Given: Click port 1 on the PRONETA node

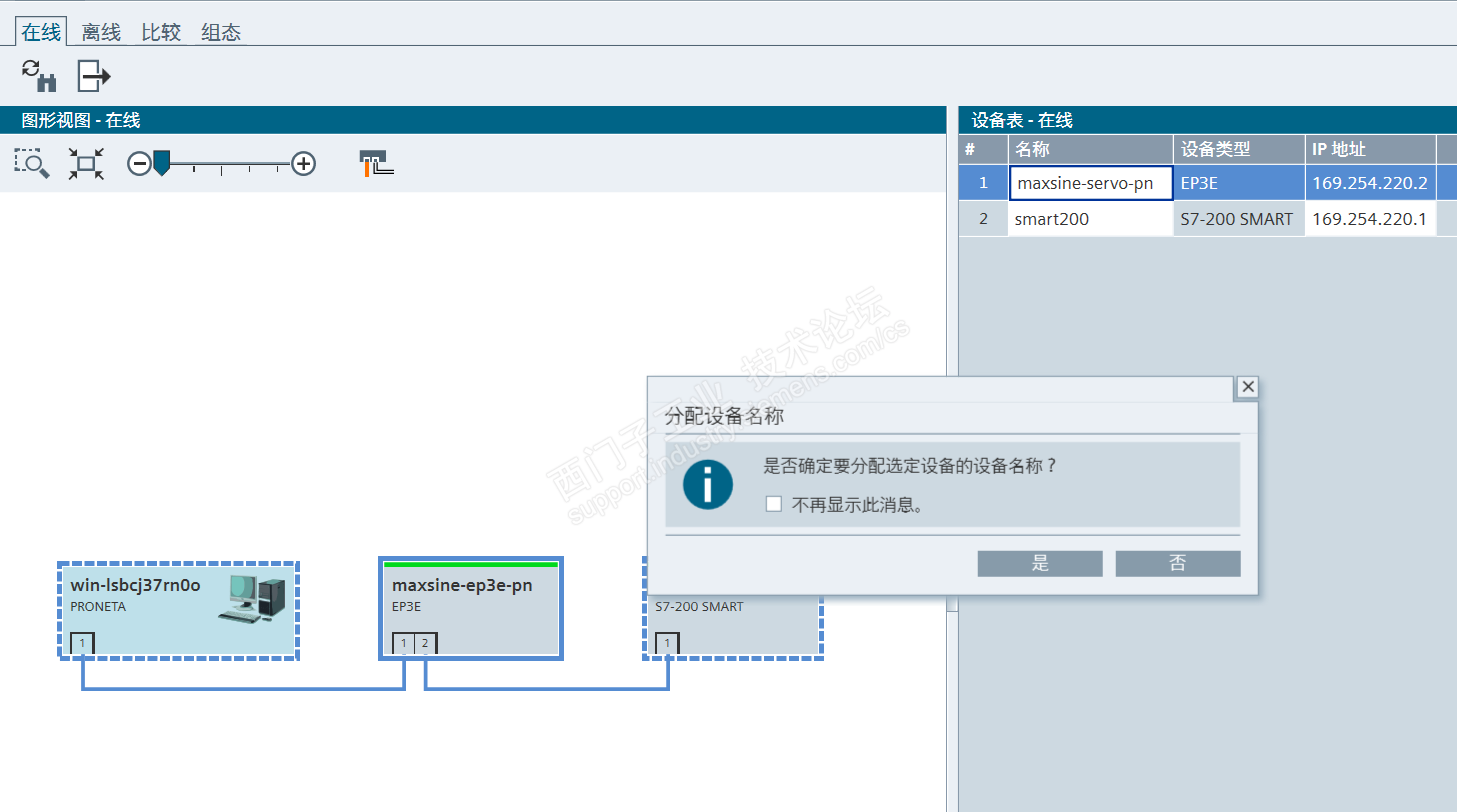Looking at the screenshot, I should pos(82,643).
